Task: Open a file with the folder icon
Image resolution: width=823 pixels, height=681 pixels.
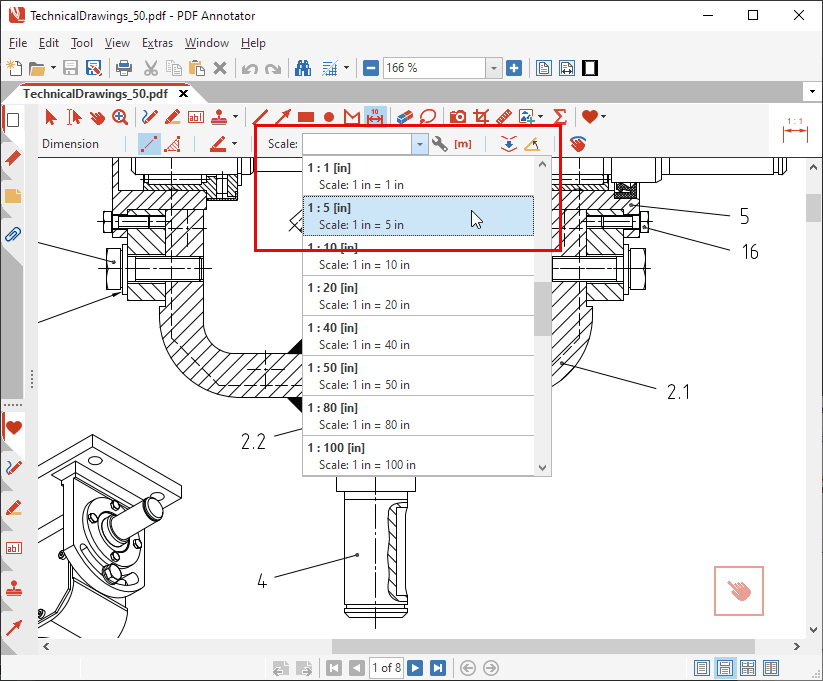Action: (37, 68)
